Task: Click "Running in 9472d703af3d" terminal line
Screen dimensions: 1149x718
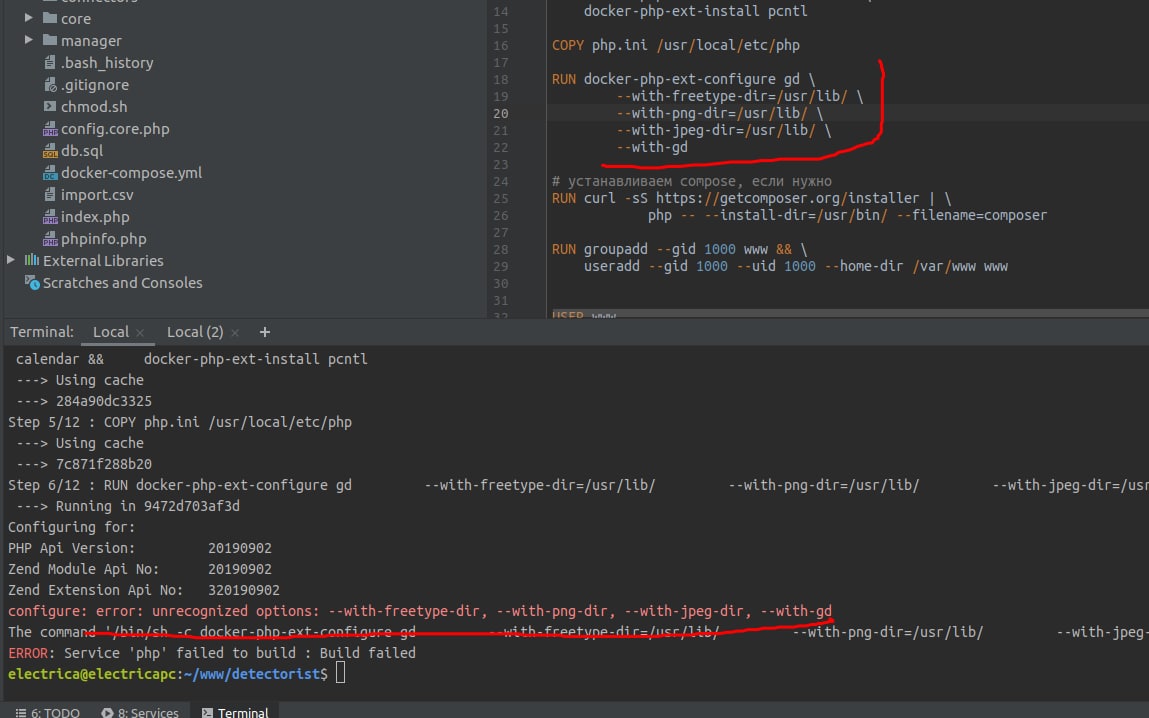Action: pyautogui.click(x=128, y=506)
